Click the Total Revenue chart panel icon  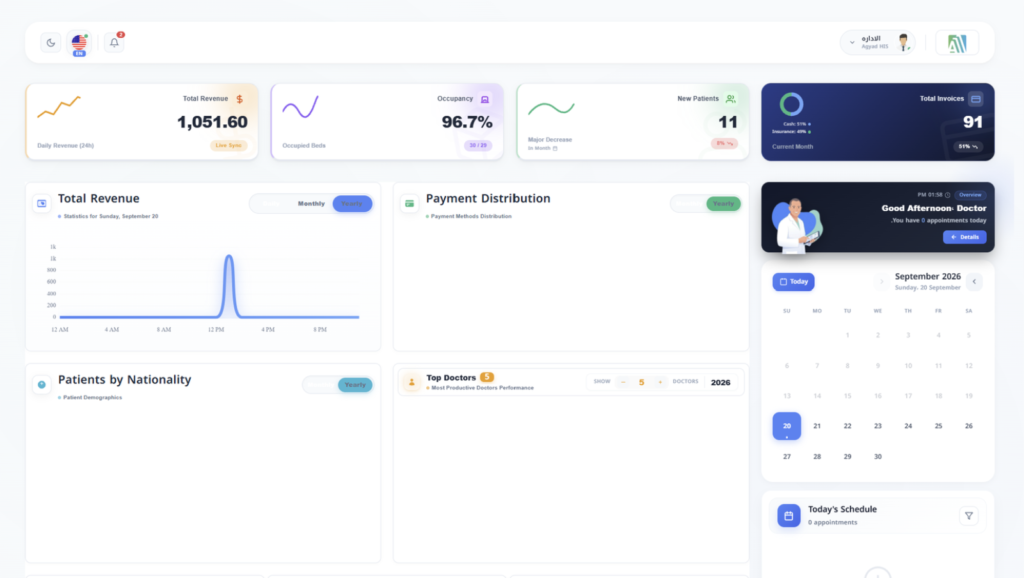(42, 203)
